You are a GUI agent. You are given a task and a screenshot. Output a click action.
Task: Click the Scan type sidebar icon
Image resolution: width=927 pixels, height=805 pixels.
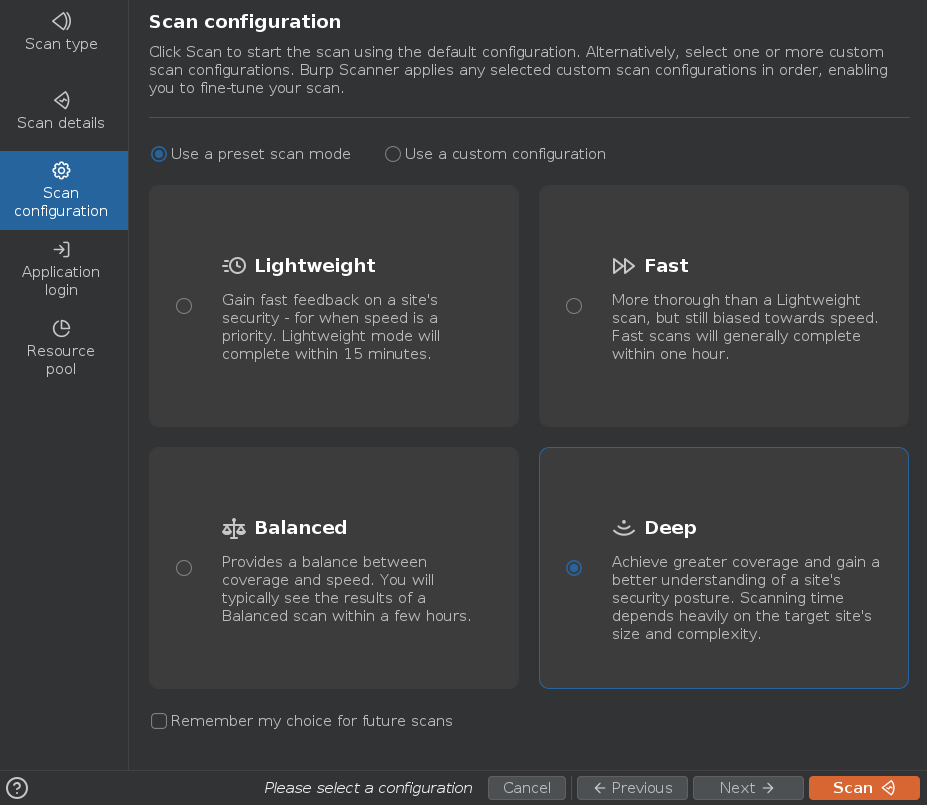pyautogui.click(x=61, y=21)
